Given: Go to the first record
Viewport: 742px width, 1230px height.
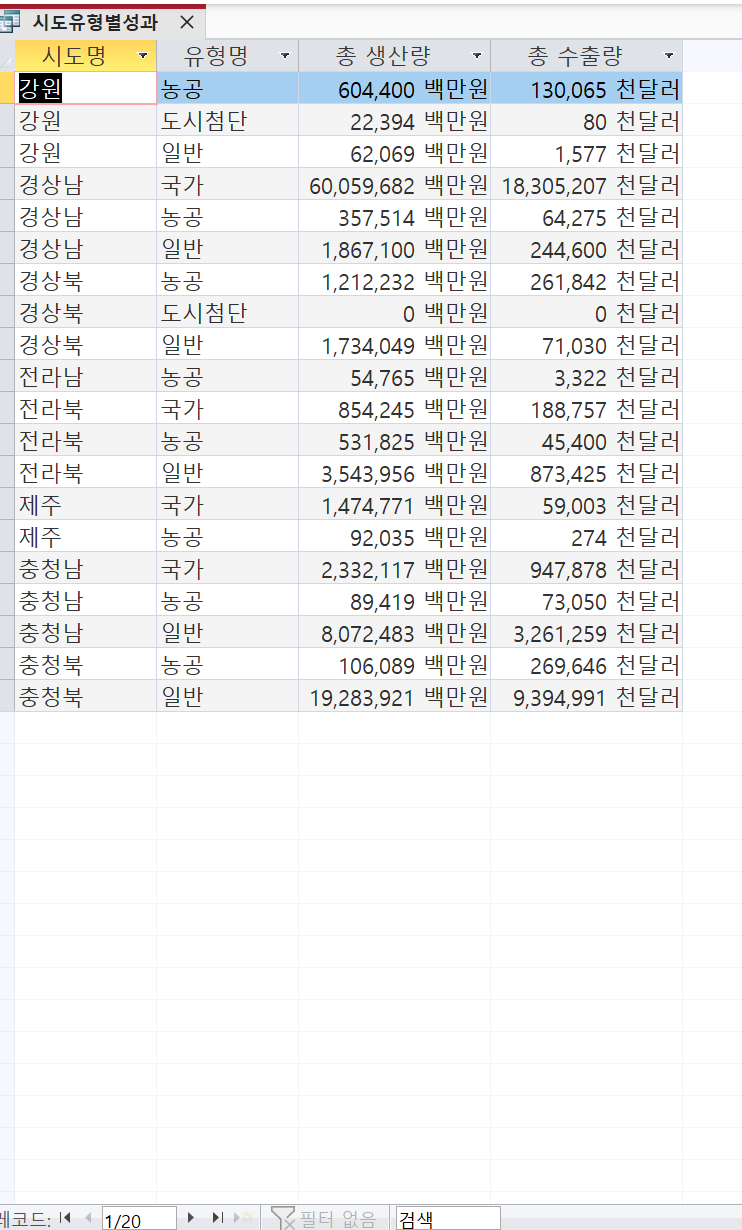Looking at the screenshot, I should tap(66, 1218).
